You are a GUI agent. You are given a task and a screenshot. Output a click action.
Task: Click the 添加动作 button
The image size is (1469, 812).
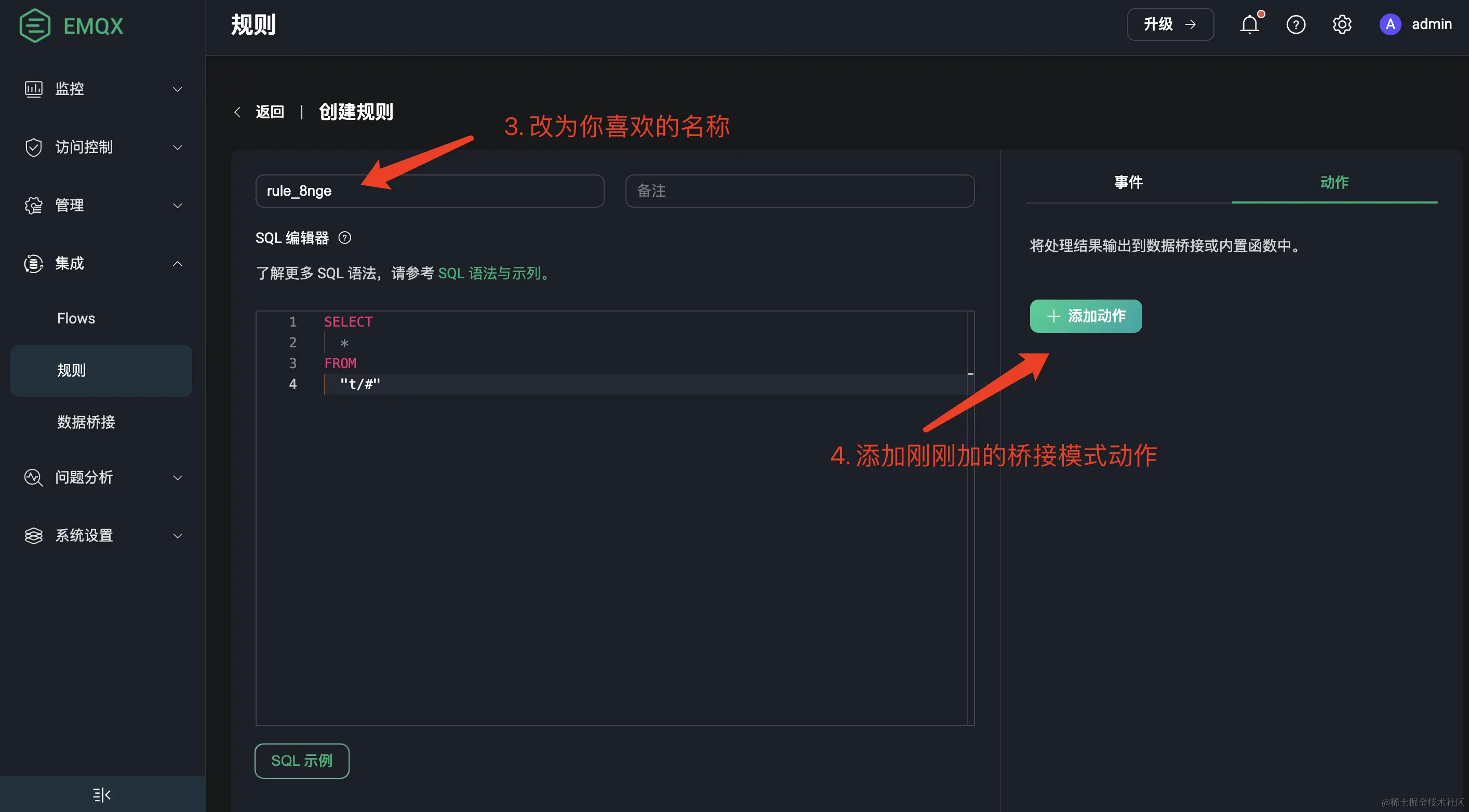1085,316
